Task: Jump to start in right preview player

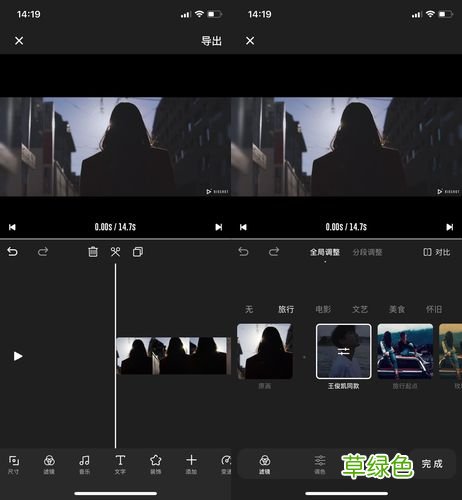Action: click(243, 227)
